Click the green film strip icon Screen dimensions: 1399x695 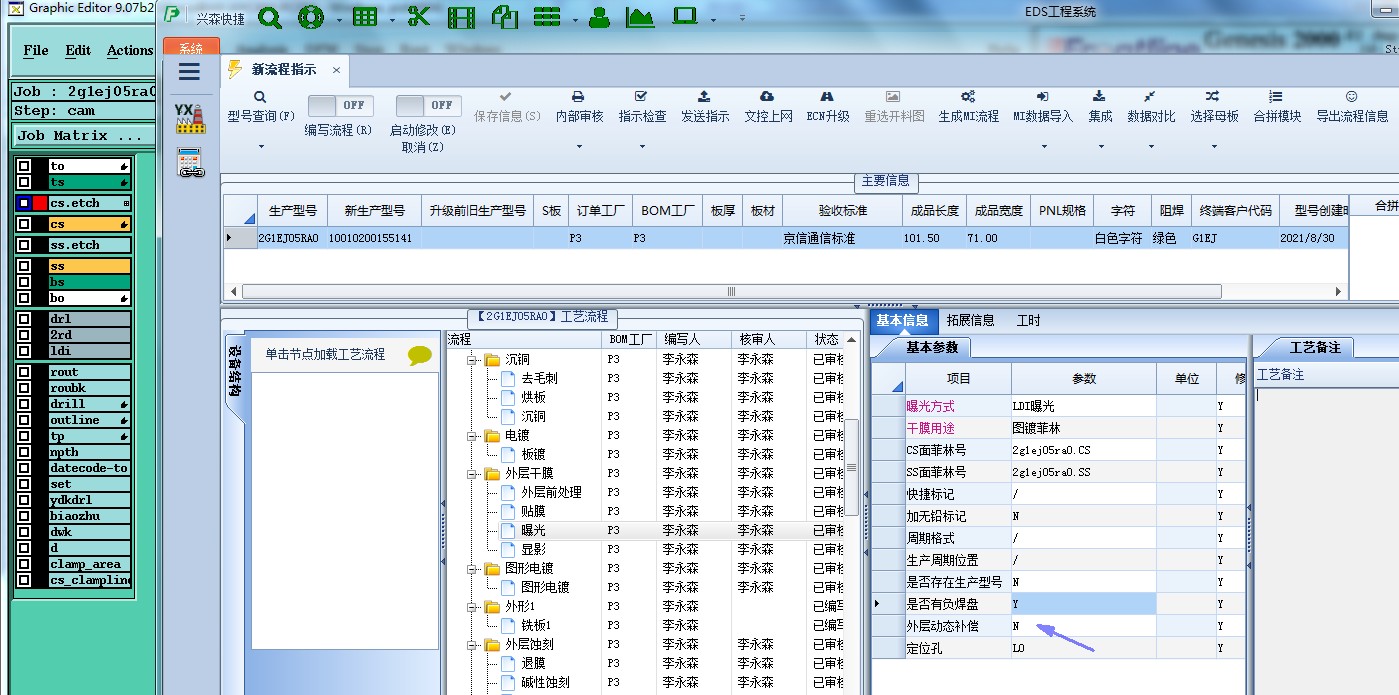point(461,17)
